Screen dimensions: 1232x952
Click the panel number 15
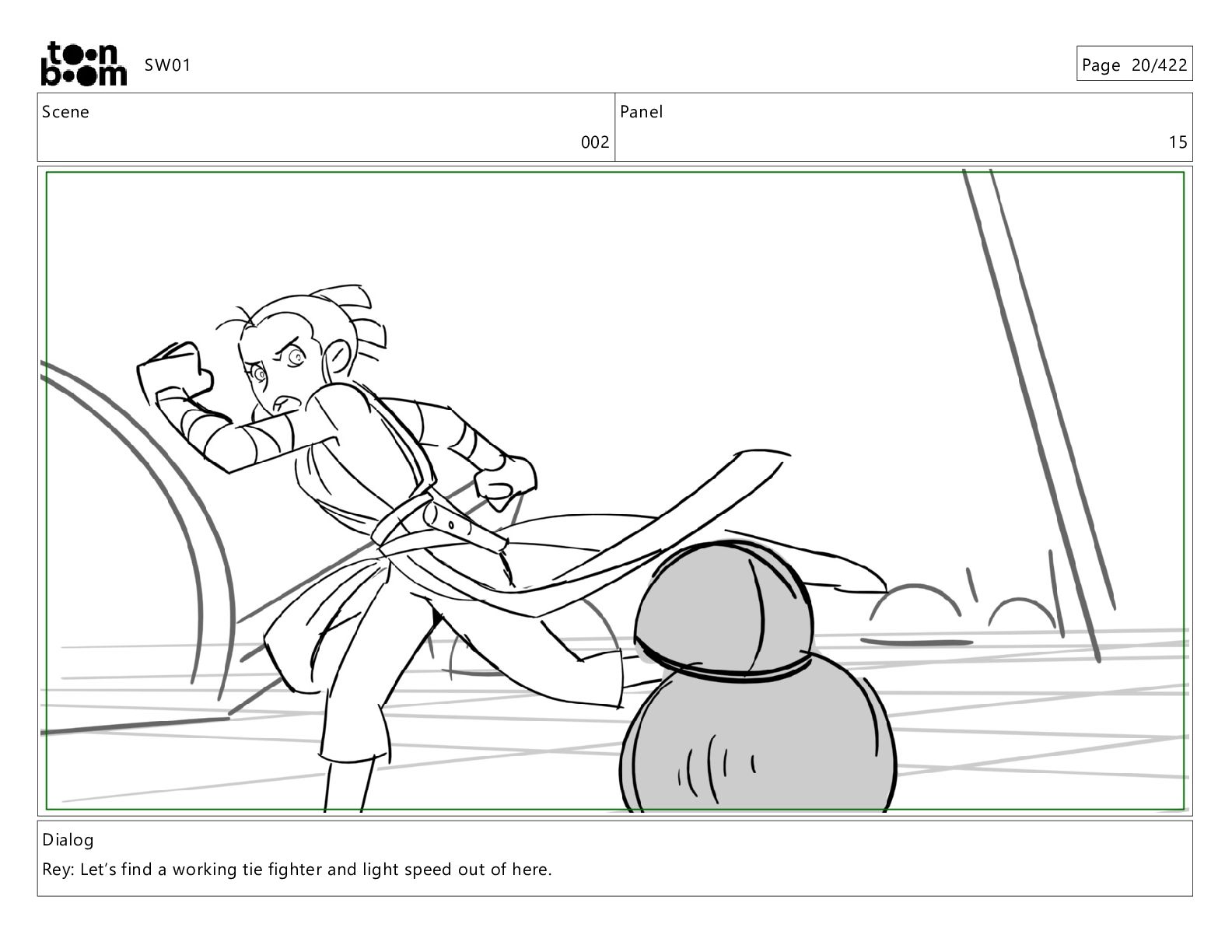[1178, 142]
